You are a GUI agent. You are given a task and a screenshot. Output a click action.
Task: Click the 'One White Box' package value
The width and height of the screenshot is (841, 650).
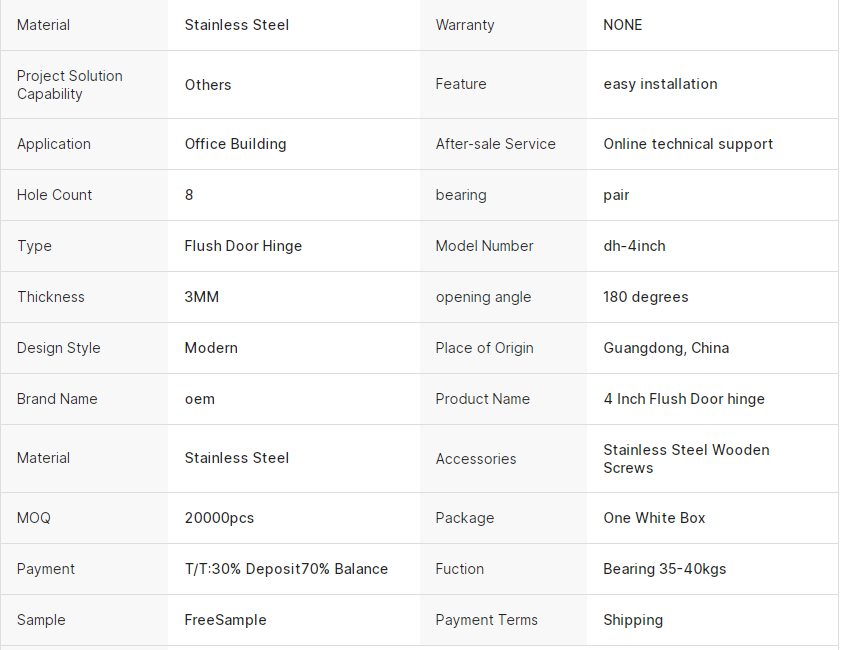(x=654, y=518)
